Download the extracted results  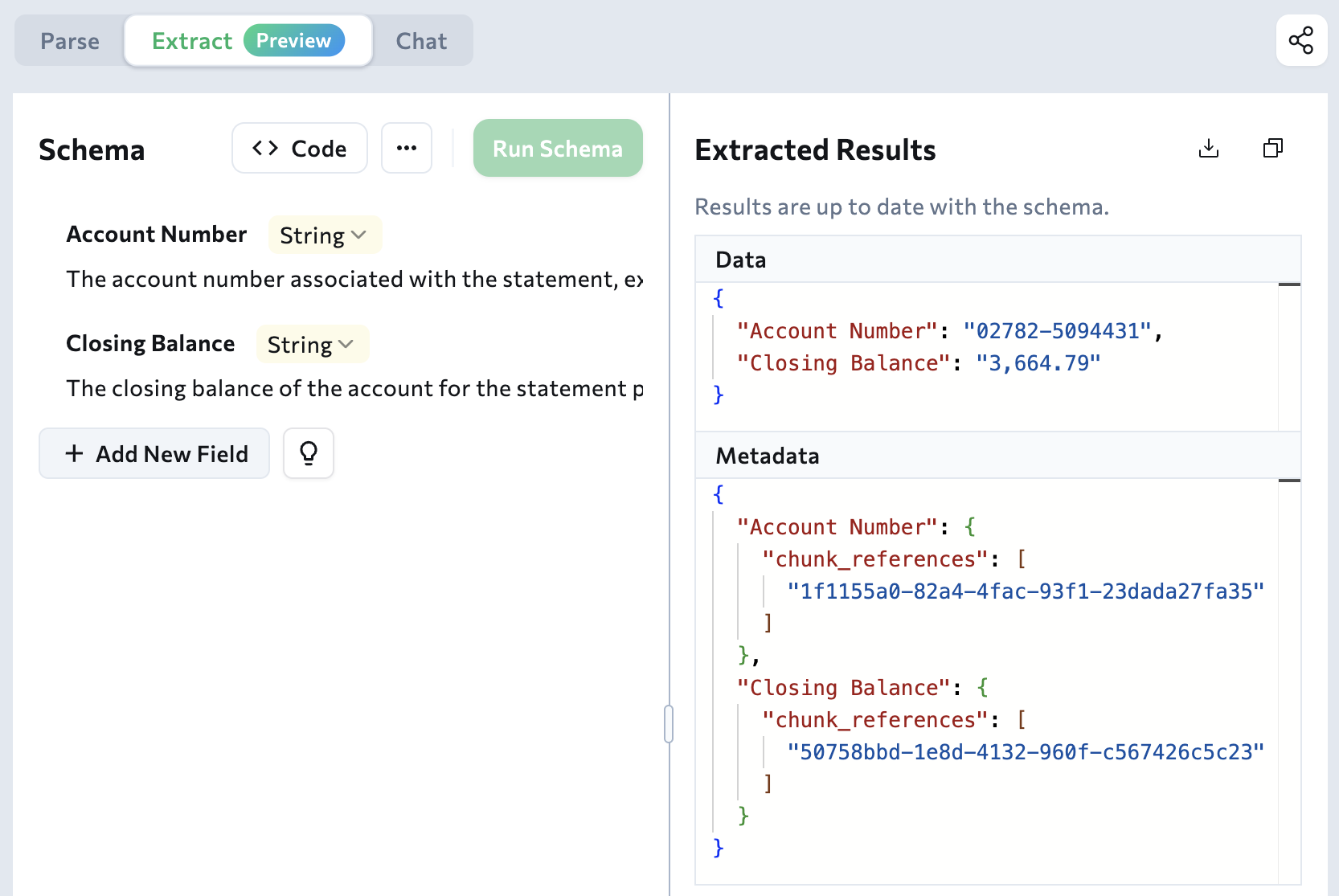click(1209, 149)
